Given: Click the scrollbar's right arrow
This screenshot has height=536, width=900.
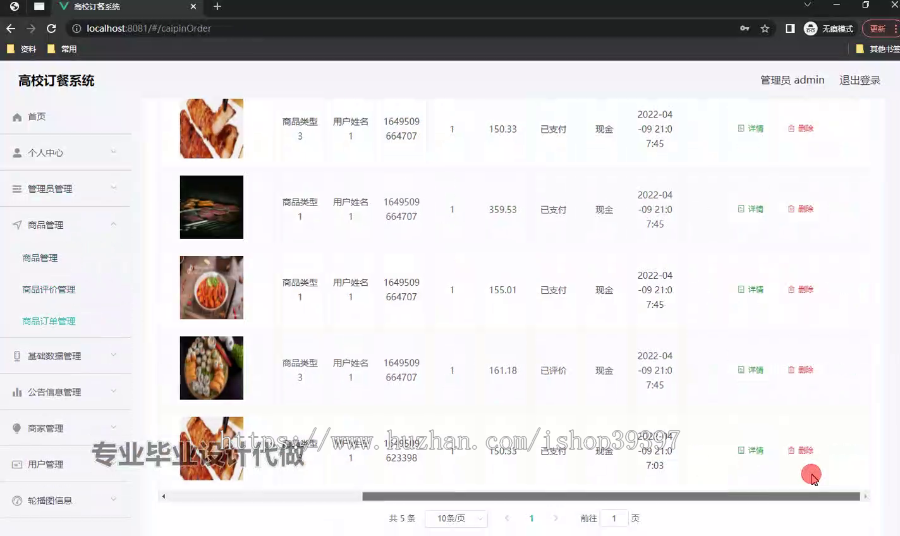Looking at the screenshot, I should point(865,496).
